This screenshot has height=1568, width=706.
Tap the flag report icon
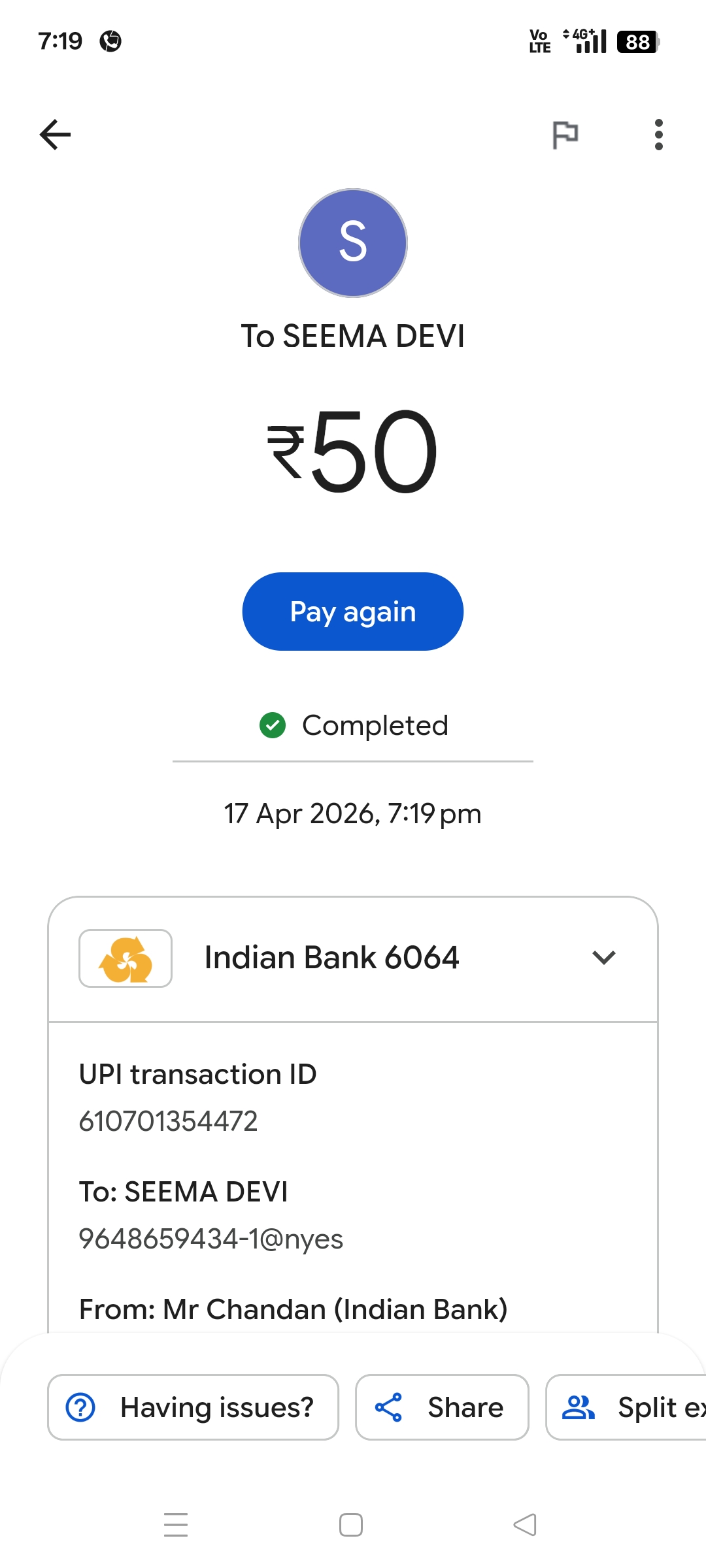click(x=565, y=135)
